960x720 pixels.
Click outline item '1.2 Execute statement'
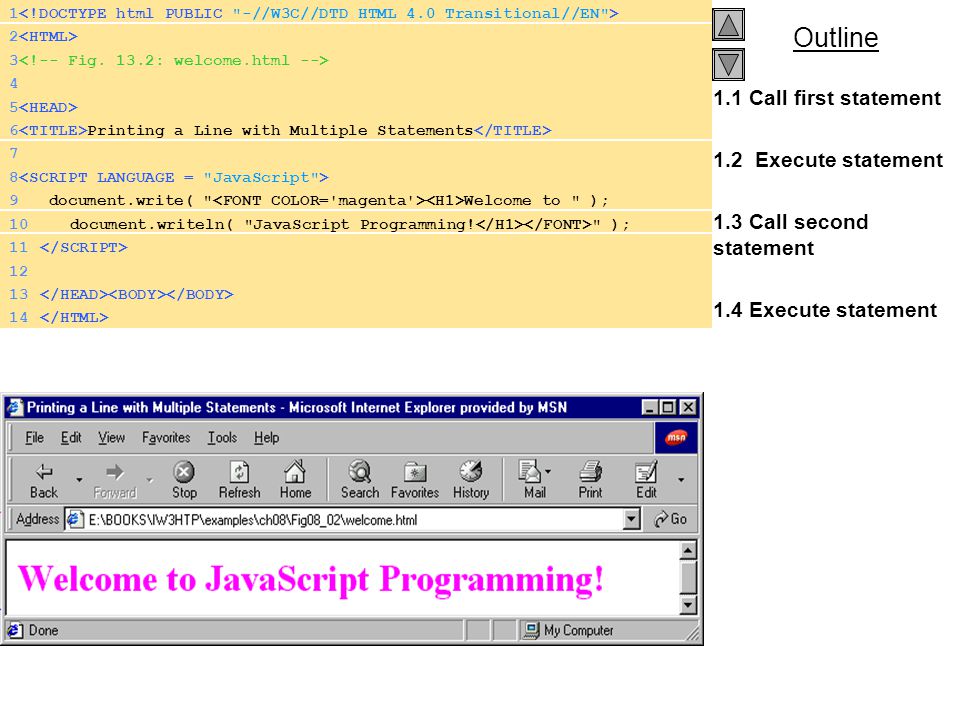[x=828, y=160]
